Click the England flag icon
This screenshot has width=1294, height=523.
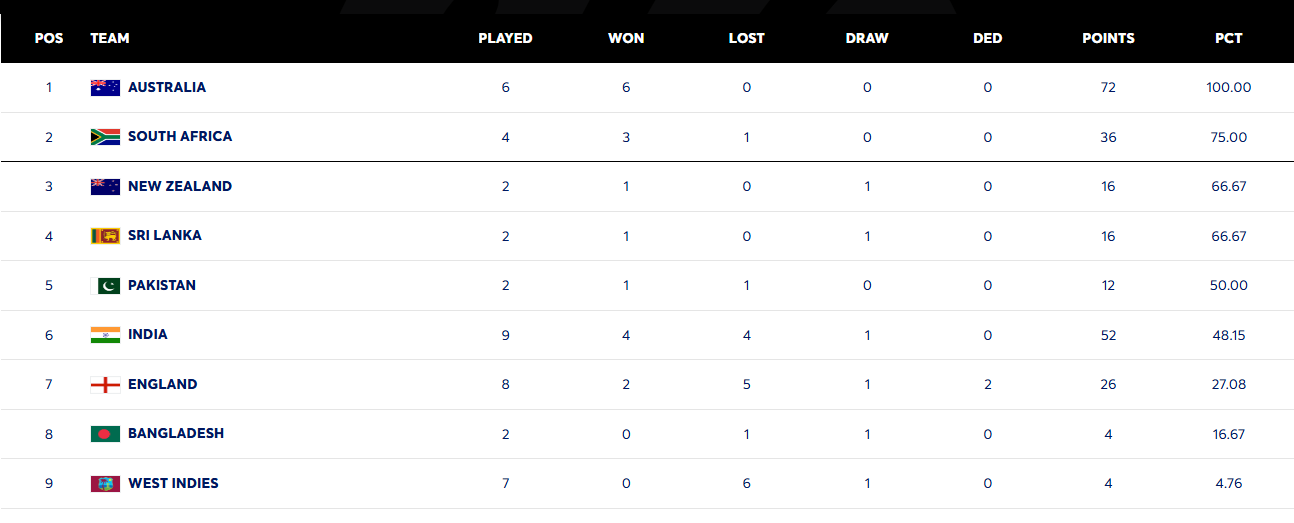105,384
